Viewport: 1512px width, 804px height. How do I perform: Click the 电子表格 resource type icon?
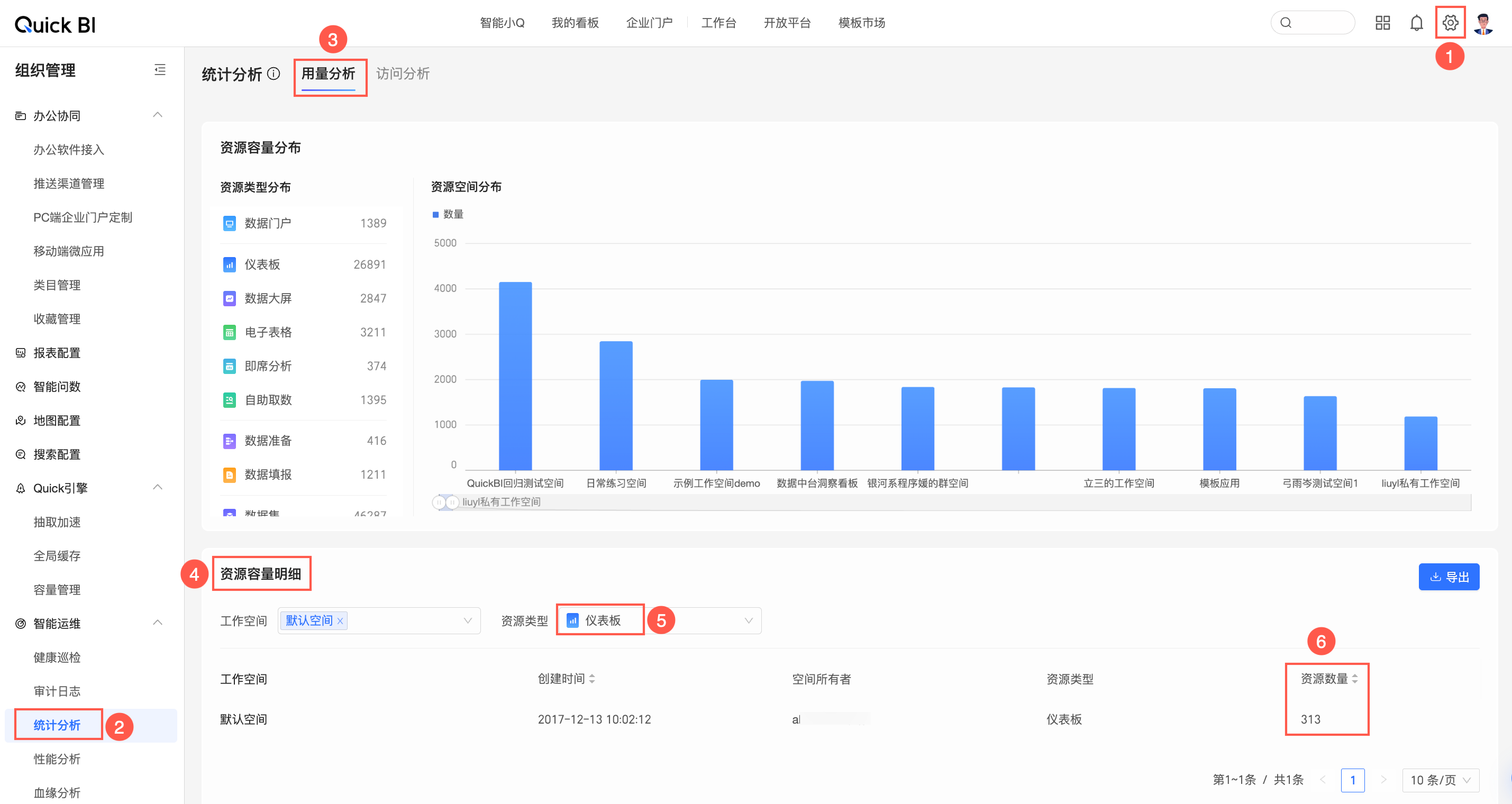click(x=230, y=332)
